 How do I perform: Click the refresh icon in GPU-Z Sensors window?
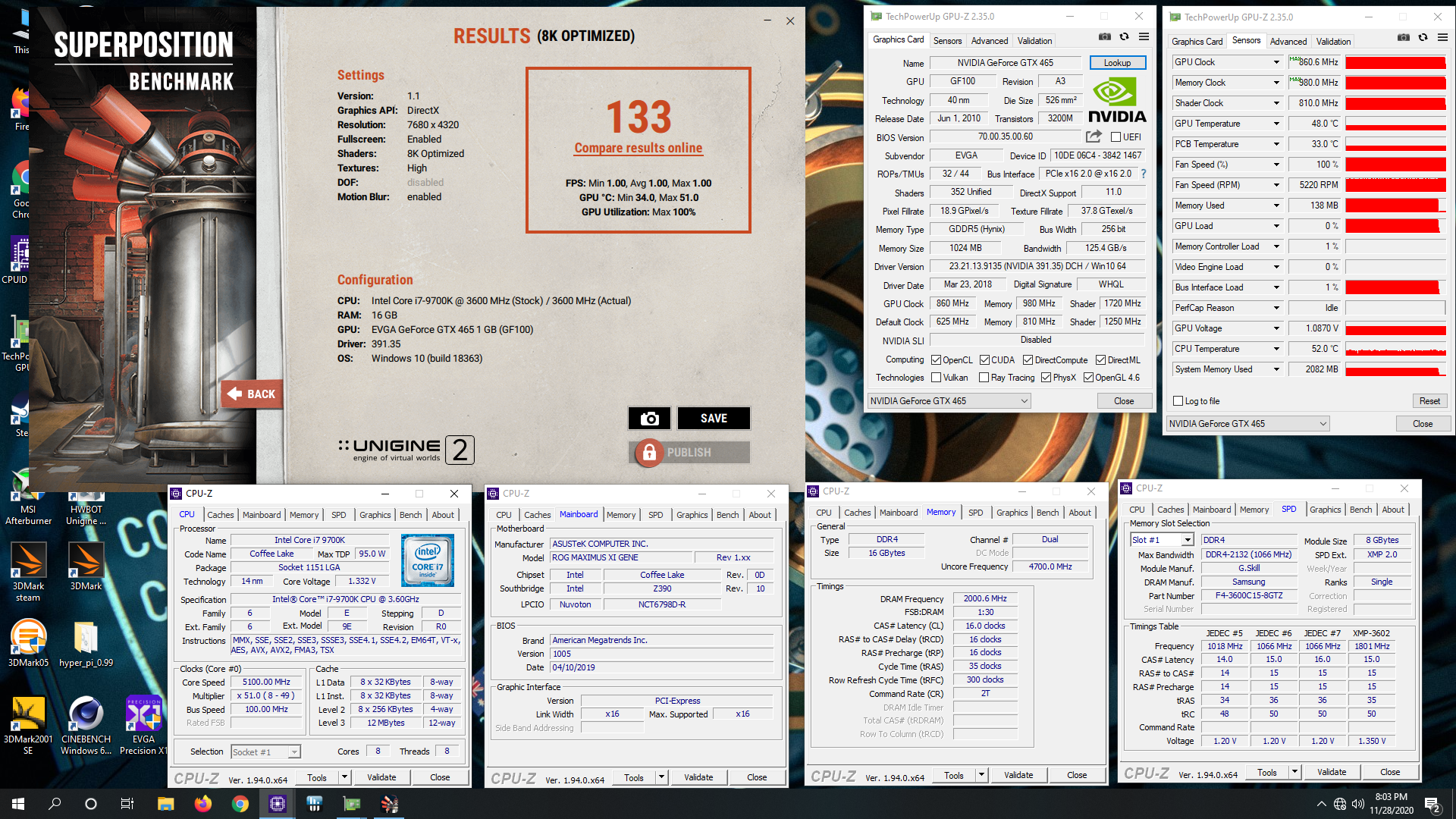[1423, 38]
